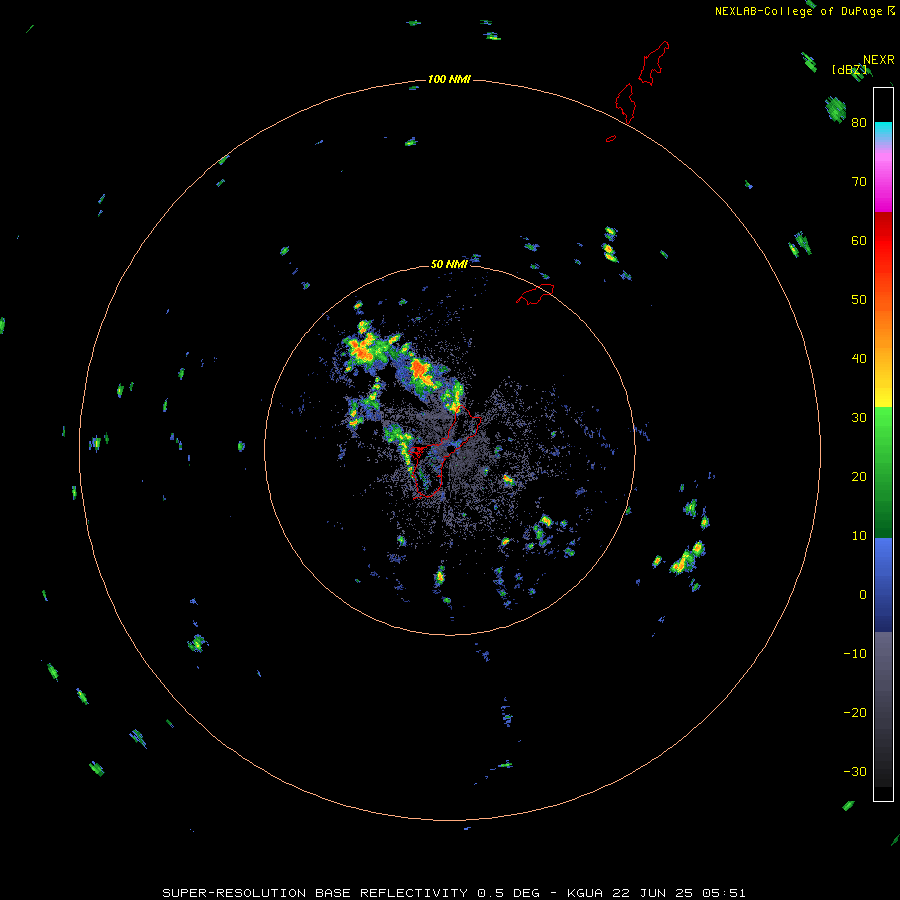Click the 50 NMI range ring label
This screenshot has height=900, width=900.
pos(449,264)
